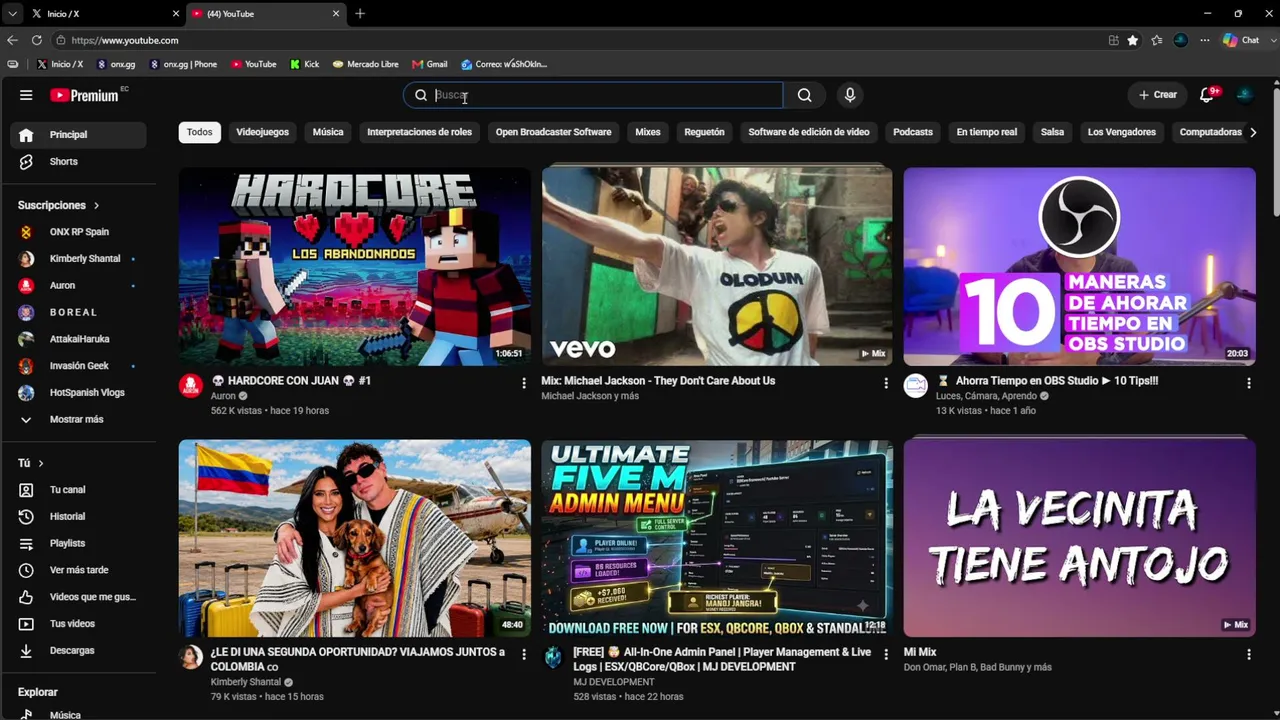This screenshot has height=720, width=1280.
Task: Open the Auron channel subscription
Action: (80, 285)
